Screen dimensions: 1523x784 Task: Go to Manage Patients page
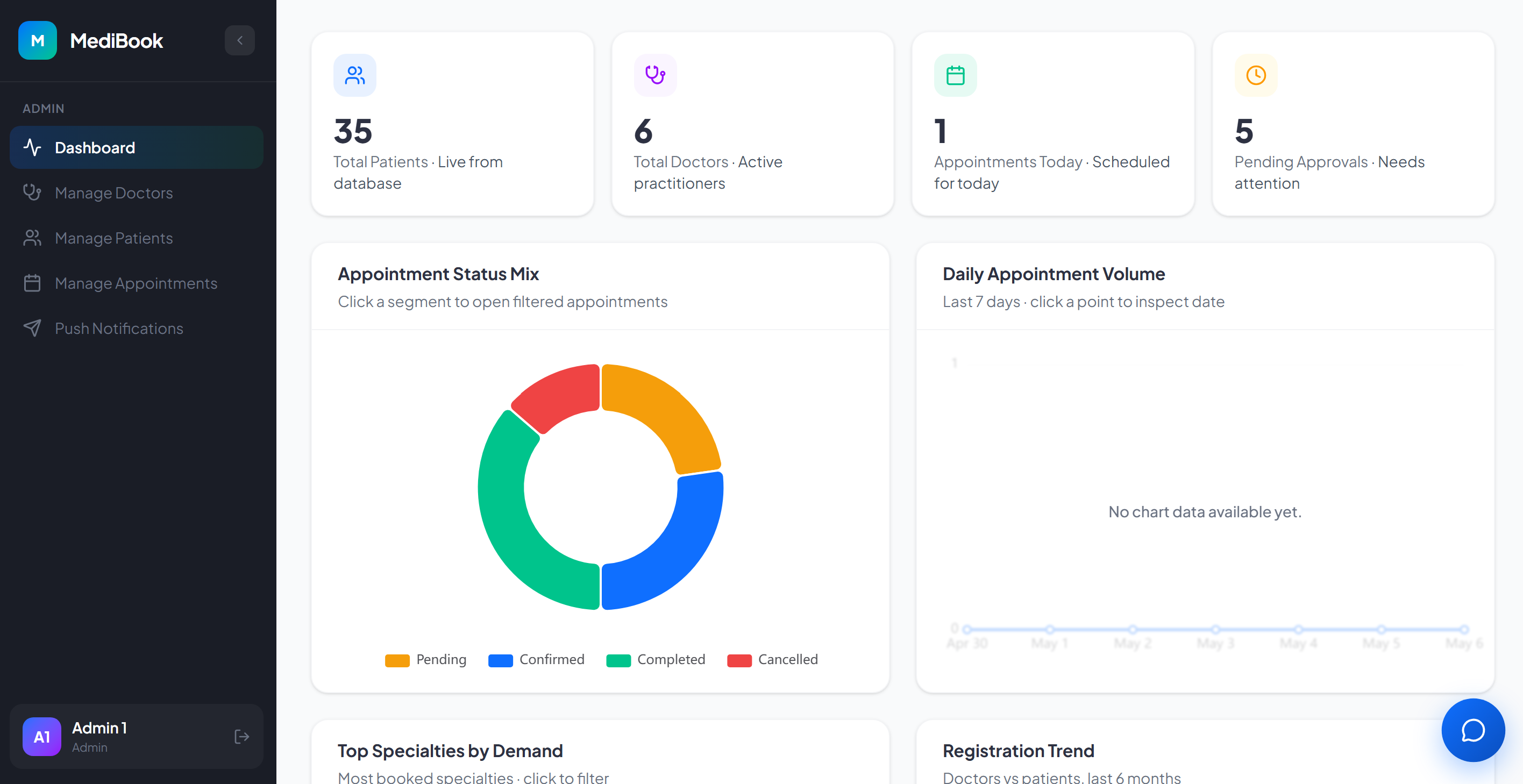click(137, 238)
